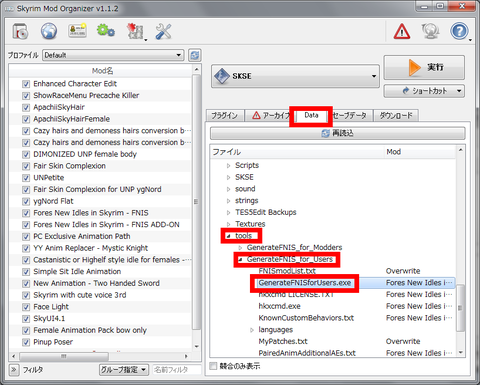The image size is (480, 385).
Task: Select TES5Edit Backups folder
Action: pyautogui.click(x=266, y=212)
